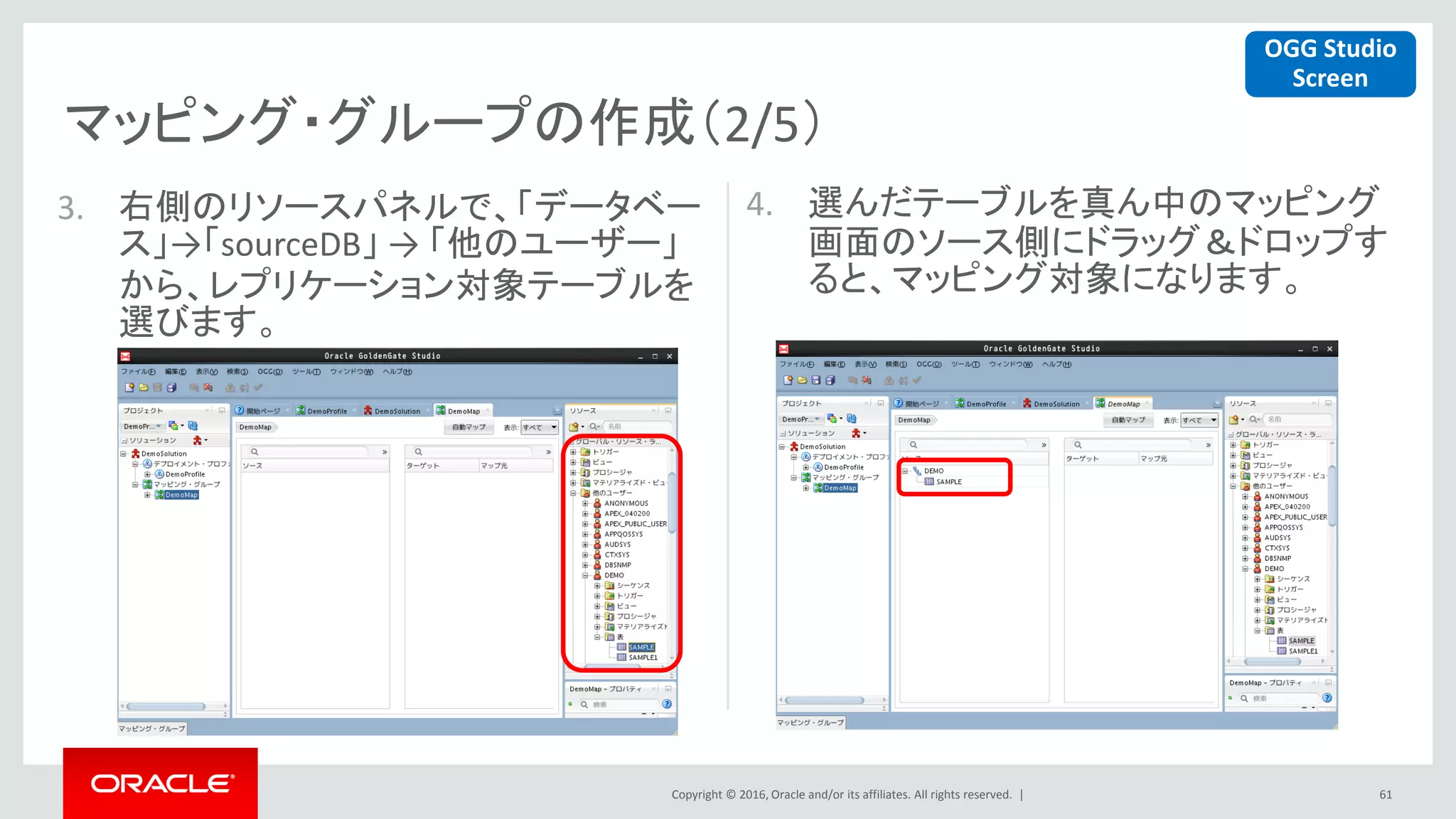Viewport: 1456px width, 819px height.
Task: Click the New document icon in step 3 screenshot
Action: (x=129, y=387)
